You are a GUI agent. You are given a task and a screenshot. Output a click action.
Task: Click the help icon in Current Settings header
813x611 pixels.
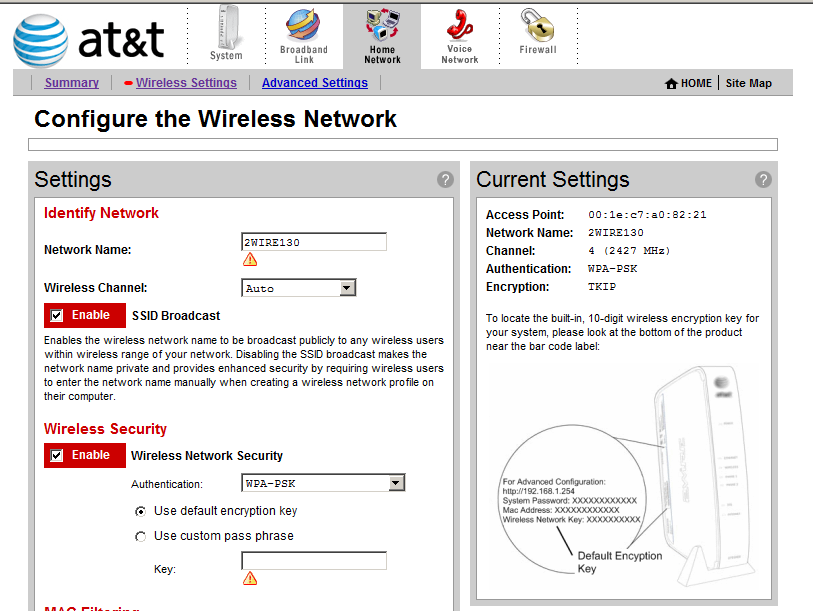[763, 180]
